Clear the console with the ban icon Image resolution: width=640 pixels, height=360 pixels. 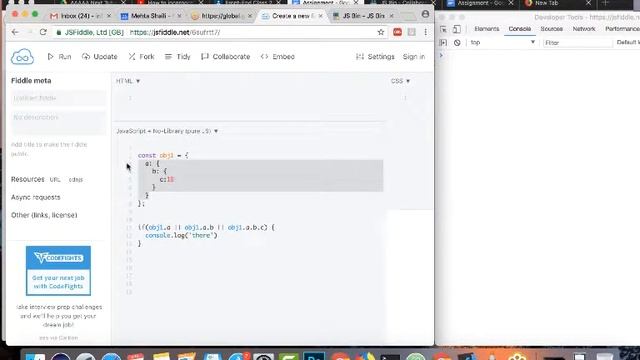coord(457,42)
